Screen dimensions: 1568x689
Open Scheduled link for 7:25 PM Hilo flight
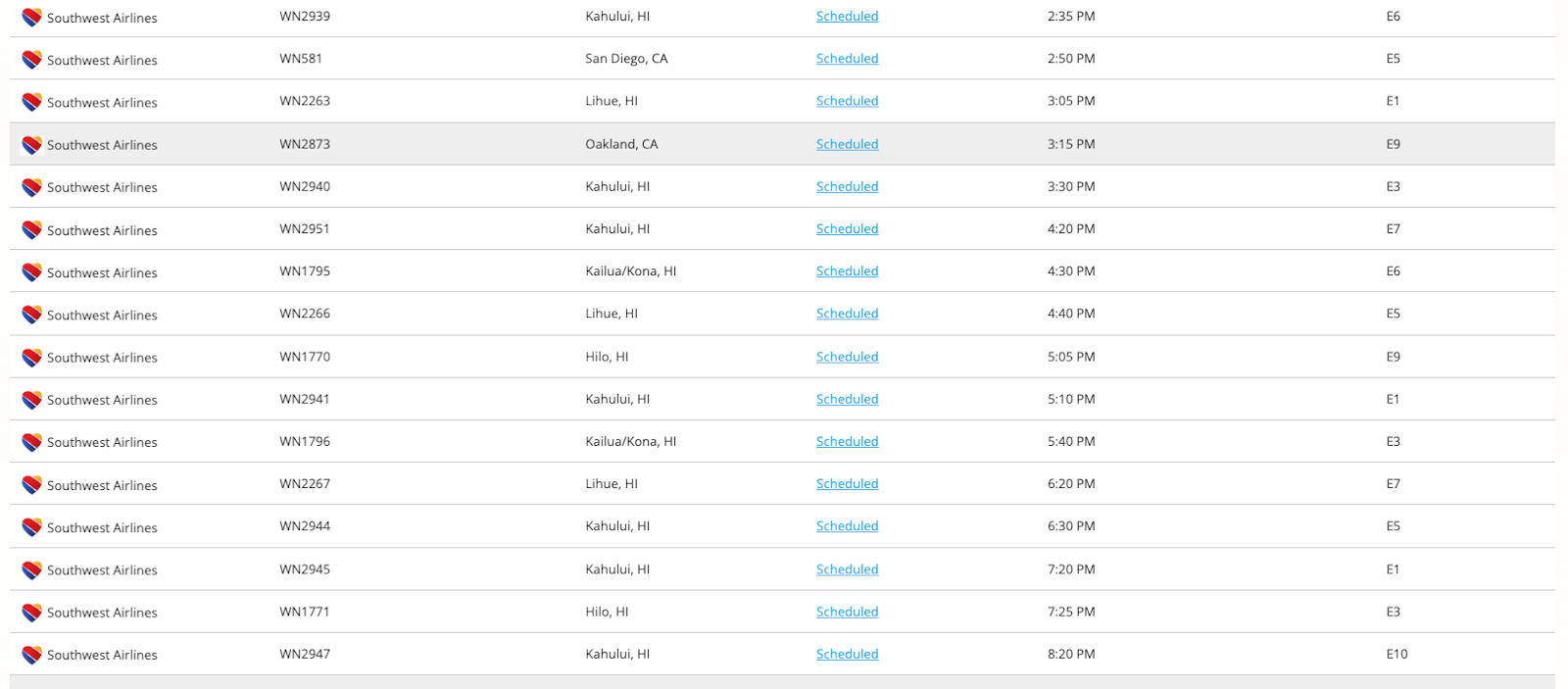click(x=847, y=612)
